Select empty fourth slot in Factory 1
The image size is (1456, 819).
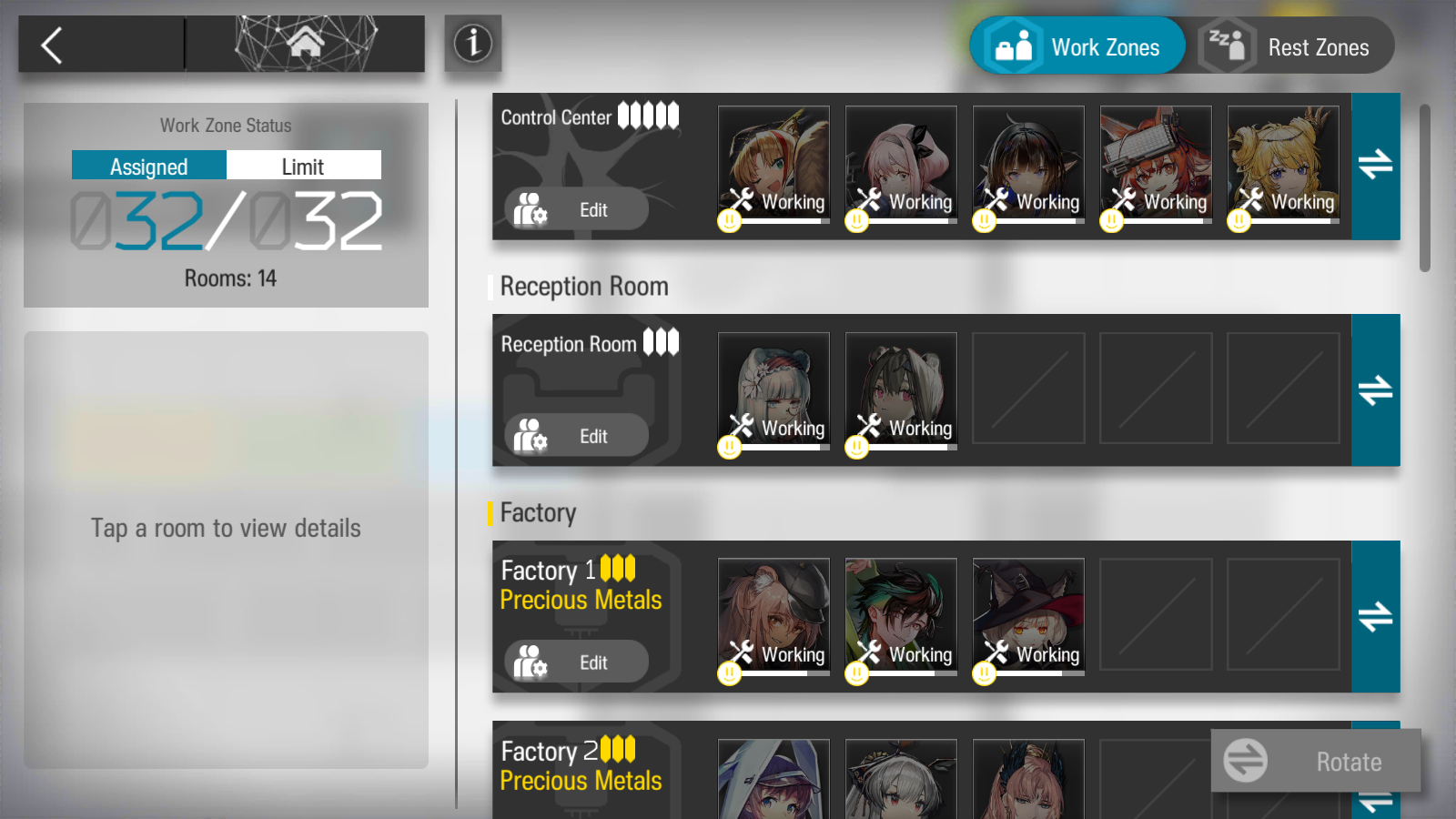point(1156,615)
